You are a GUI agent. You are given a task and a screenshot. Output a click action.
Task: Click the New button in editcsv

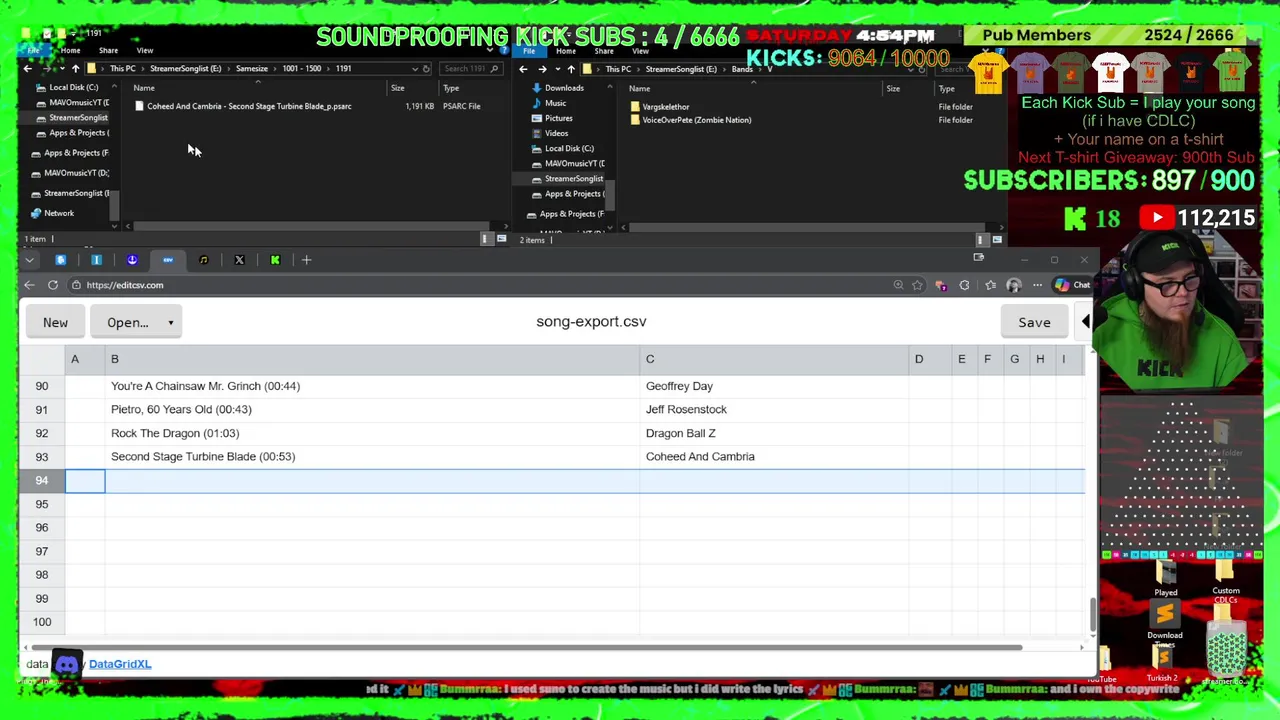tap(55, 322)
